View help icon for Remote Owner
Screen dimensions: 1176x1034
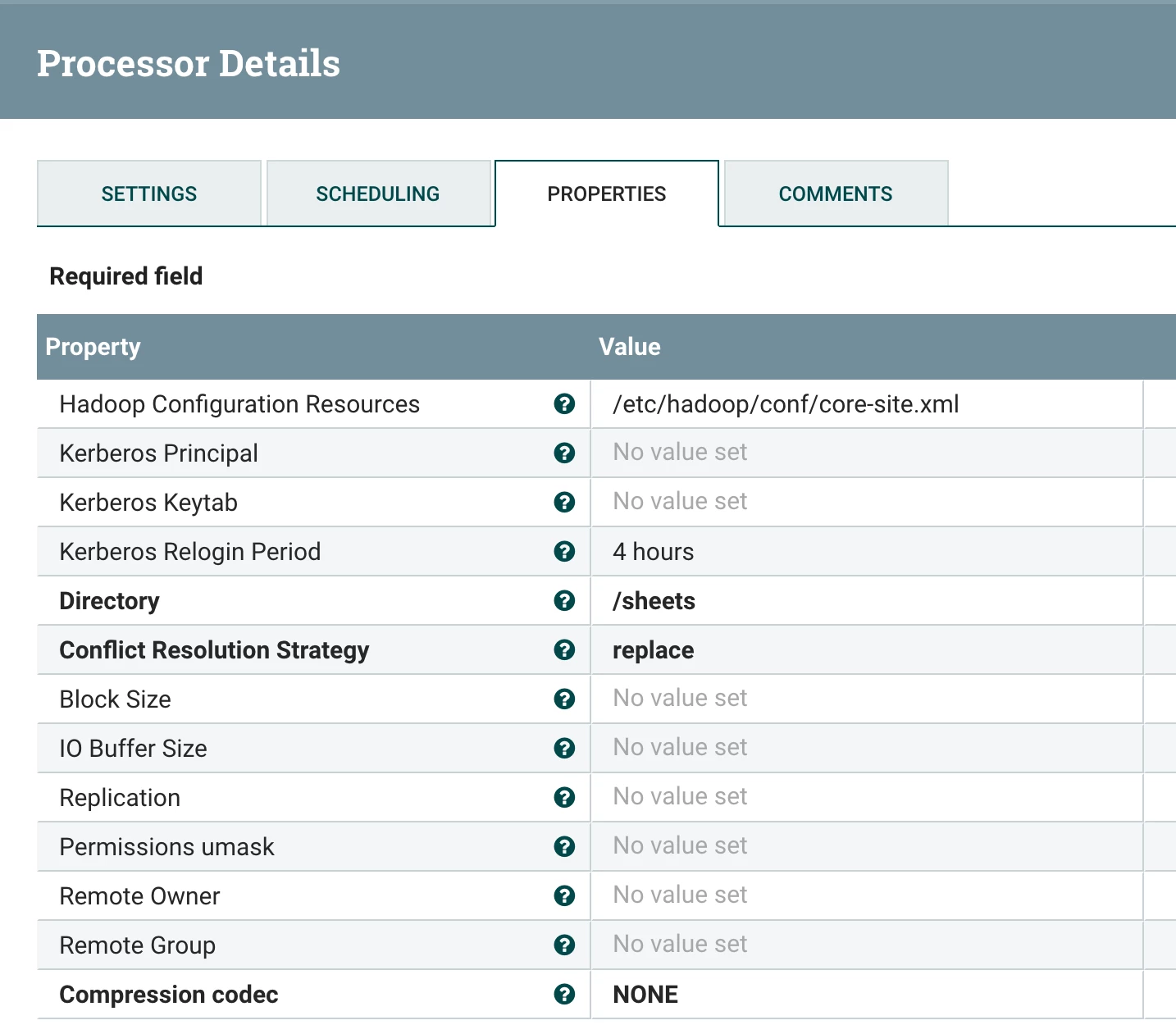pyautogui.click(x=564, y=895)
